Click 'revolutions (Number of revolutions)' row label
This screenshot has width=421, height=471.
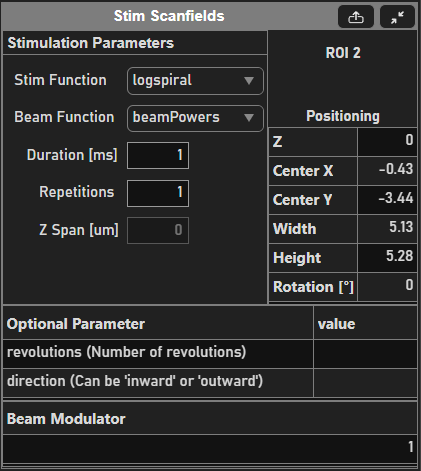point(126,352)
